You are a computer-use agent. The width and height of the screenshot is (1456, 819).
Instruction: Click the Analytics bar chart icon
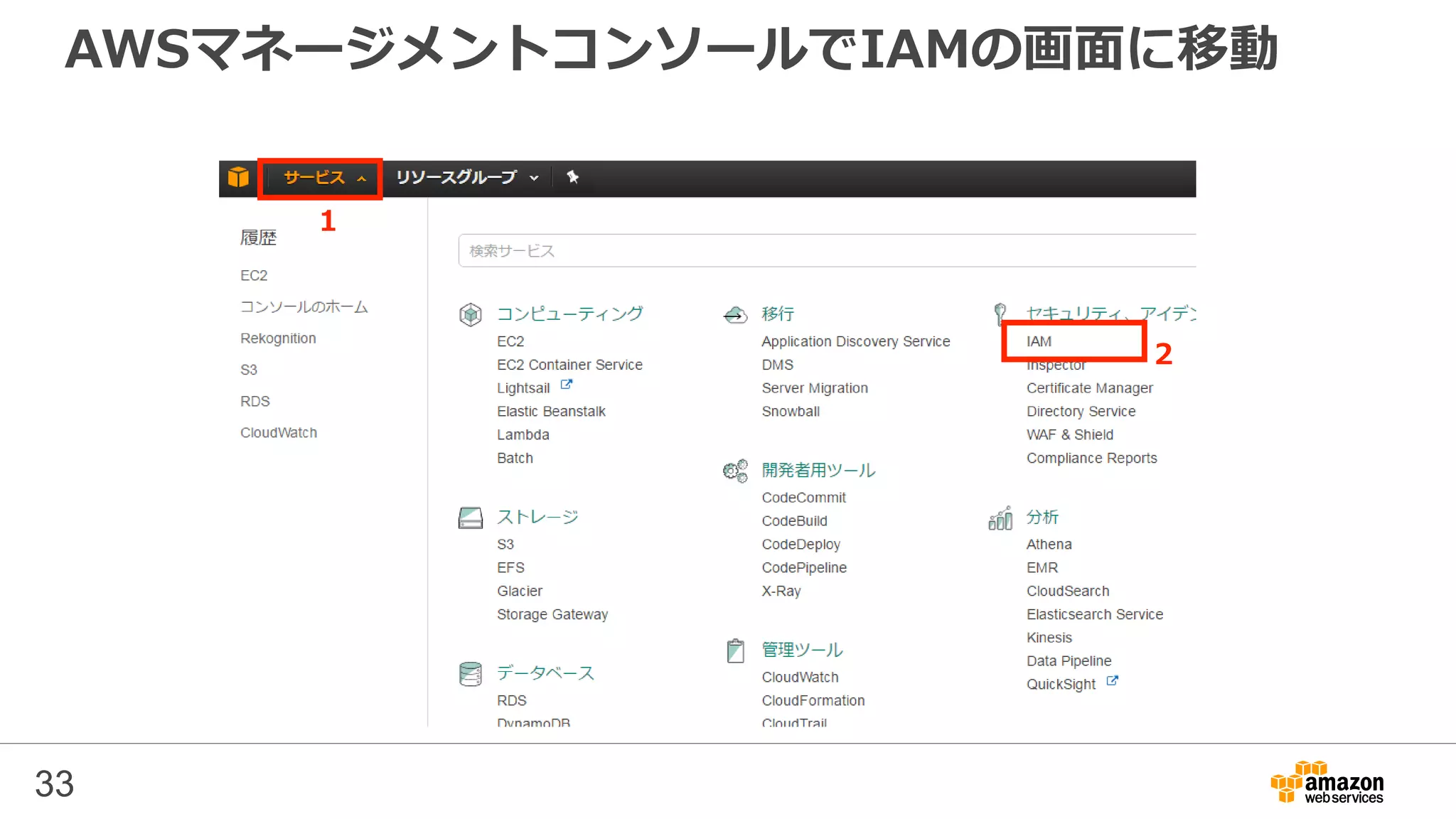(1000, 518)
